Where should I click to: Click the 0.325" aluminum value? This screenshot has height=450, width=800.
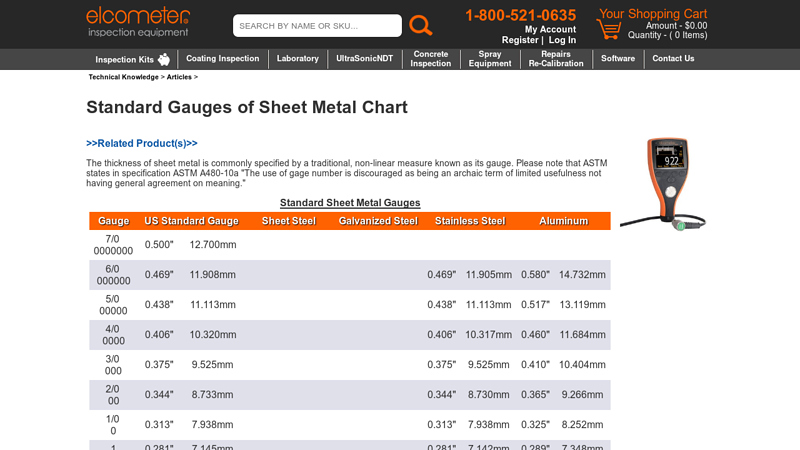tap(535, 425)
